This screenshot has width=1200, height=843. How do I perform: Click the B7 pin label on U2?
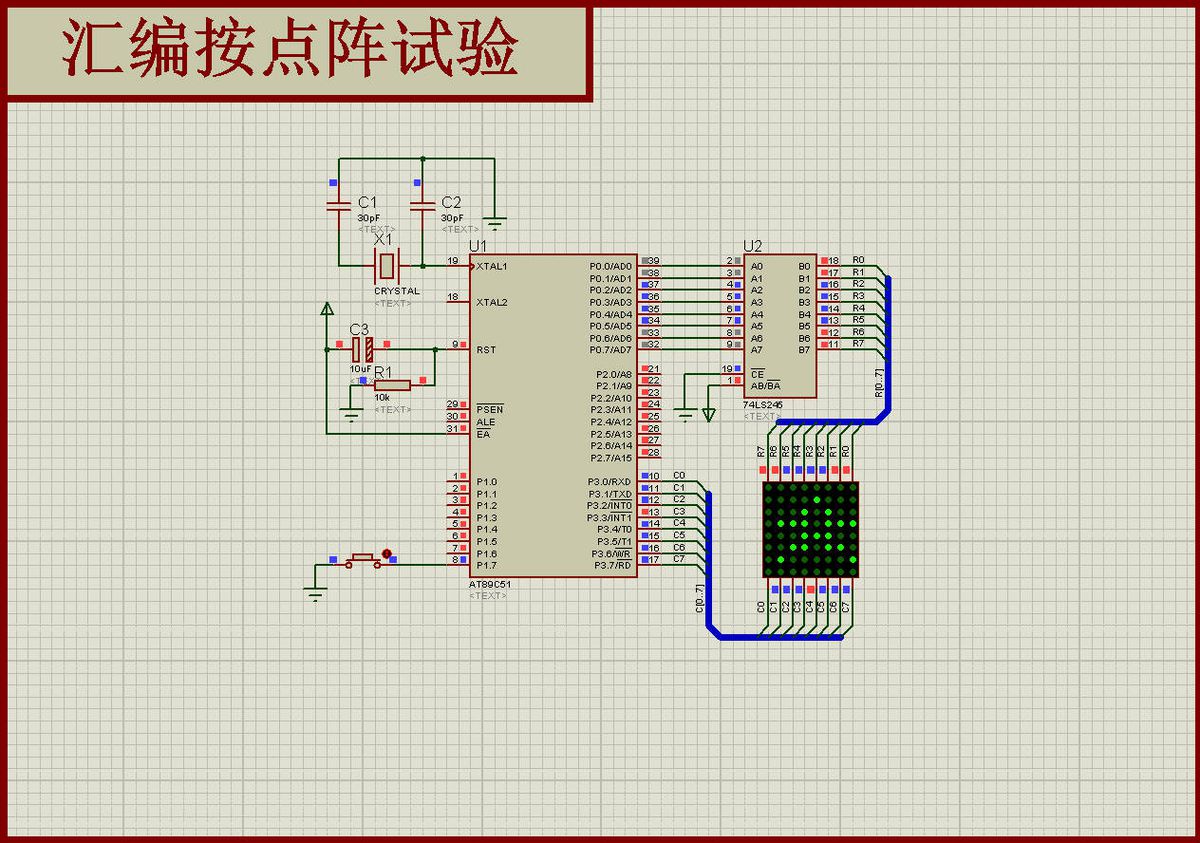pyautogui.click(x=804, y=350)
